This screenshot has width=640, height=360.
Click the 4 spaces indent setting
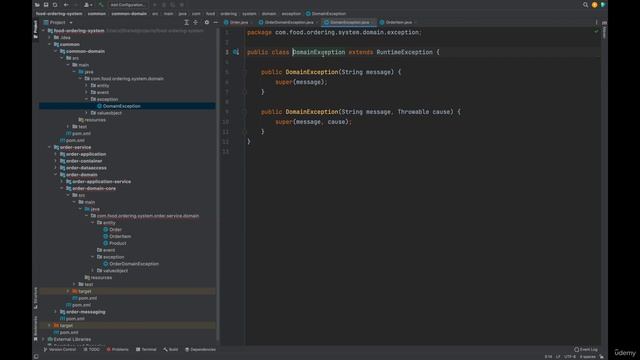(x=588, y=356)
